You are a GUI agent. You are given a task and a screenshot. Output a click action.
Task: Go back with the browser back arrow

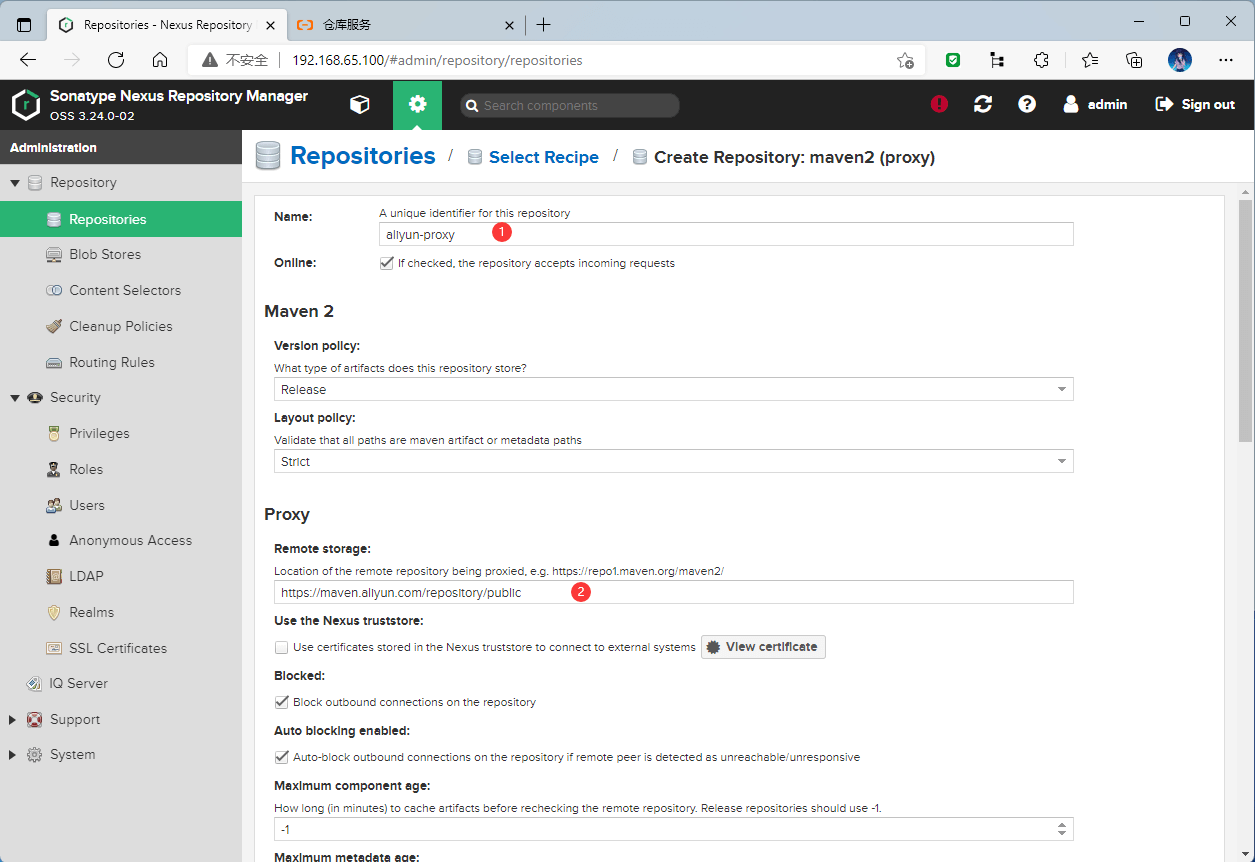pos(27,60)
